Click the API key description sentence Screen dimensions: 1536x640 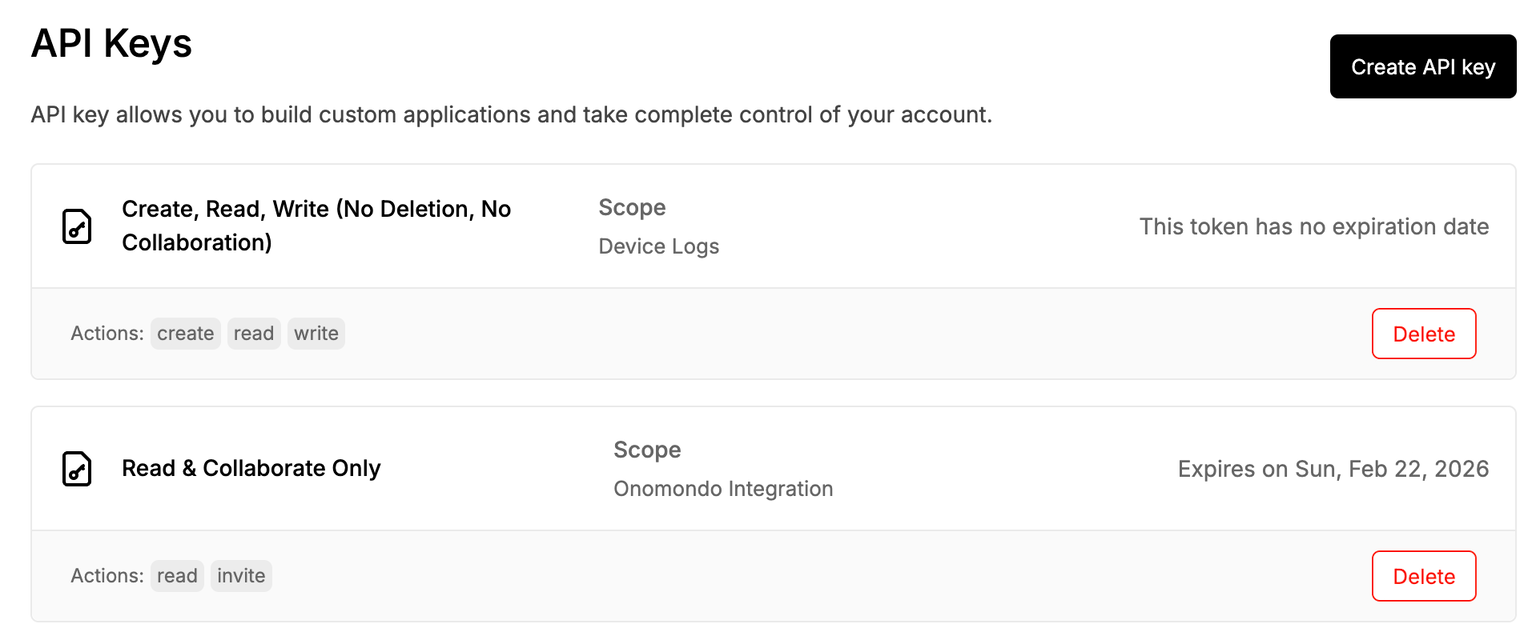pyautogui.click(x=511, y=115)
